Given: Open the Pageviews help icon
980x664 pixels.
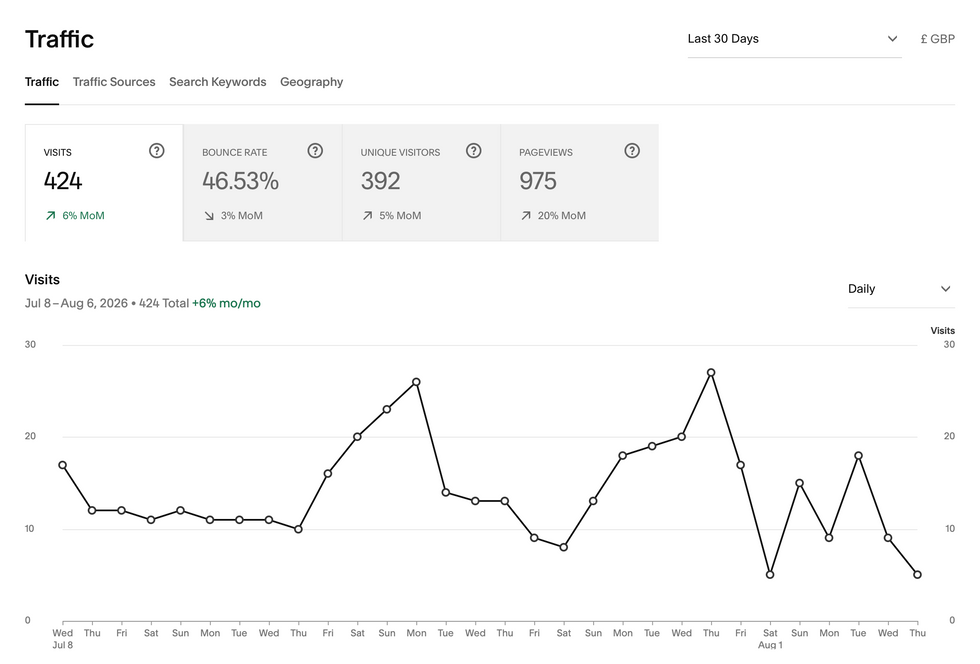Looking at the screenshot, I should click(x=632, y=151).
